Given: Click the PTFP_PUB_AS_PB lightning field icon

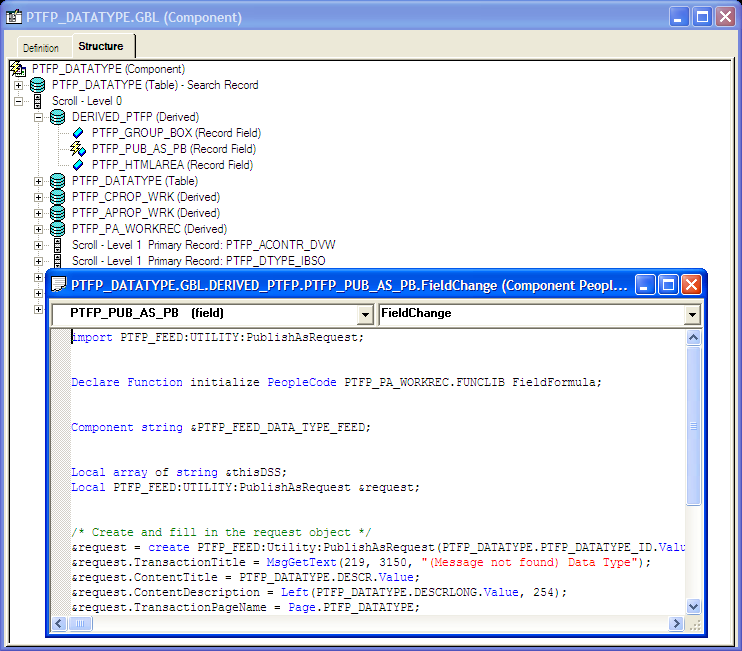Looking at the screenshot, I should 78,149.
